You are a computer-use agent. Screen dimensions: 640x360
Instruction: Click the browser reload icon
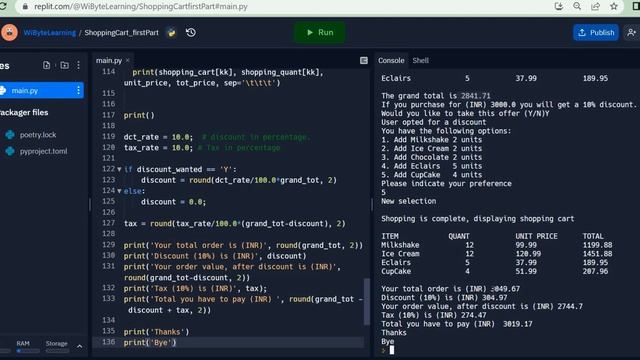pos(3,7)
